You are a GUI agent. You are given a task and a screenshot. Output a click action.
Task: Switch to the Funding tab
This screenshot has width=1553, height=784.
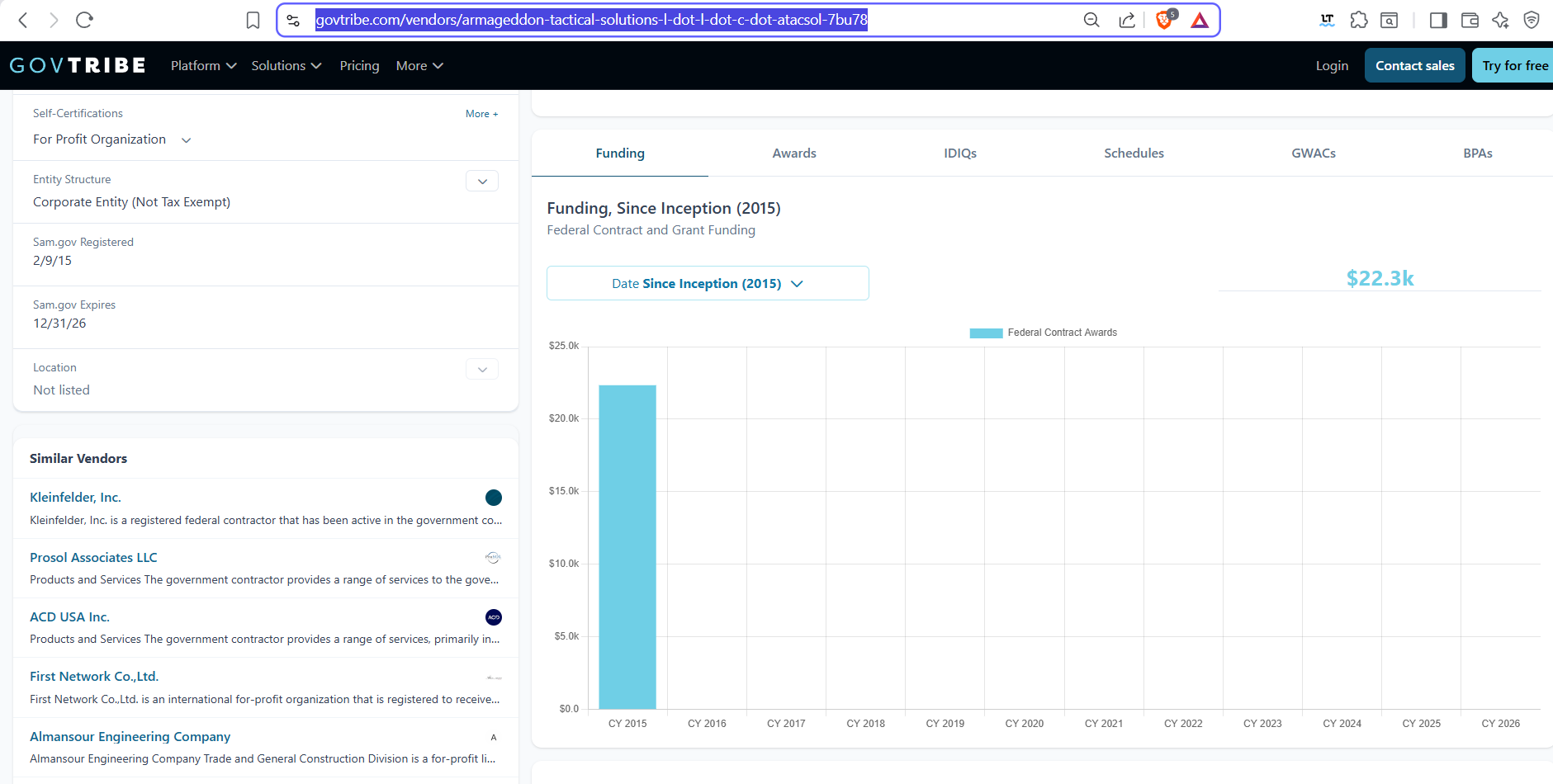620,153
